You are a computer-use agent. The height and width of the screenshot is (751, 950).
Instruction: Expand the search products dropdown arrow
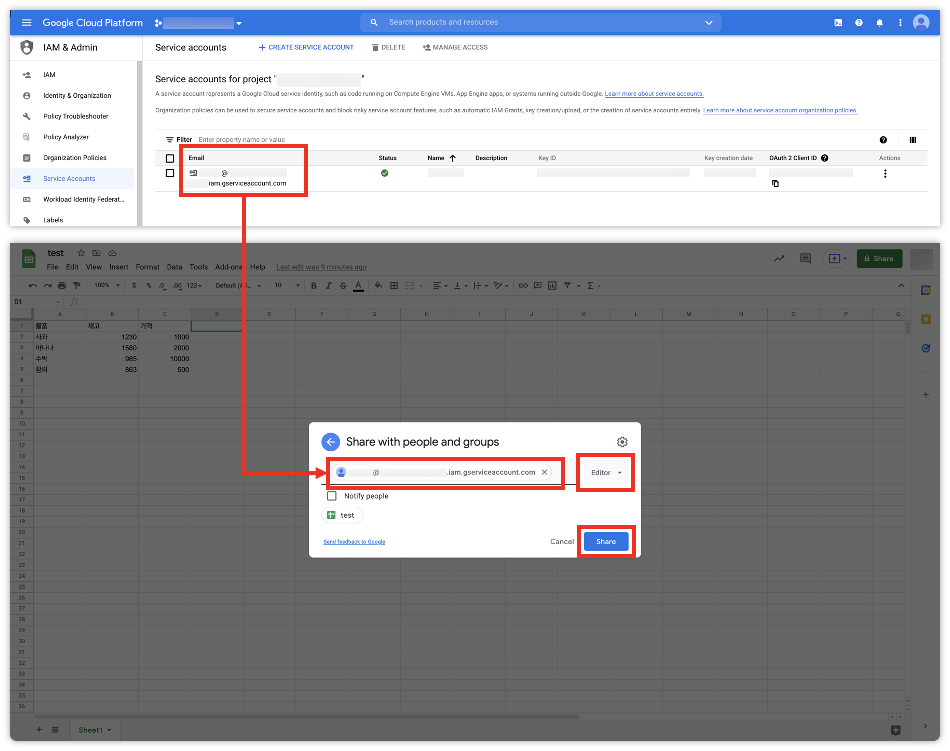tap(708, 22)
